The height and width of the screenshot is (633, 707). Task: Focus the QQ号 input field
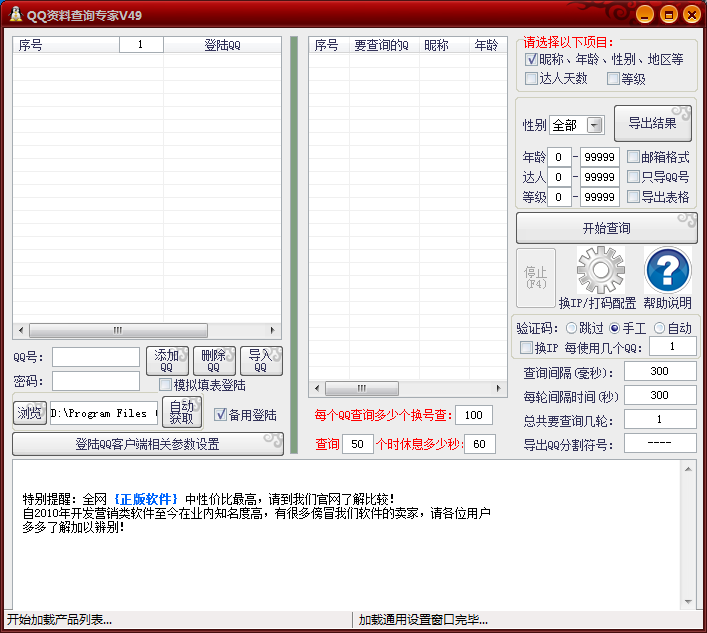click(96, 357)
